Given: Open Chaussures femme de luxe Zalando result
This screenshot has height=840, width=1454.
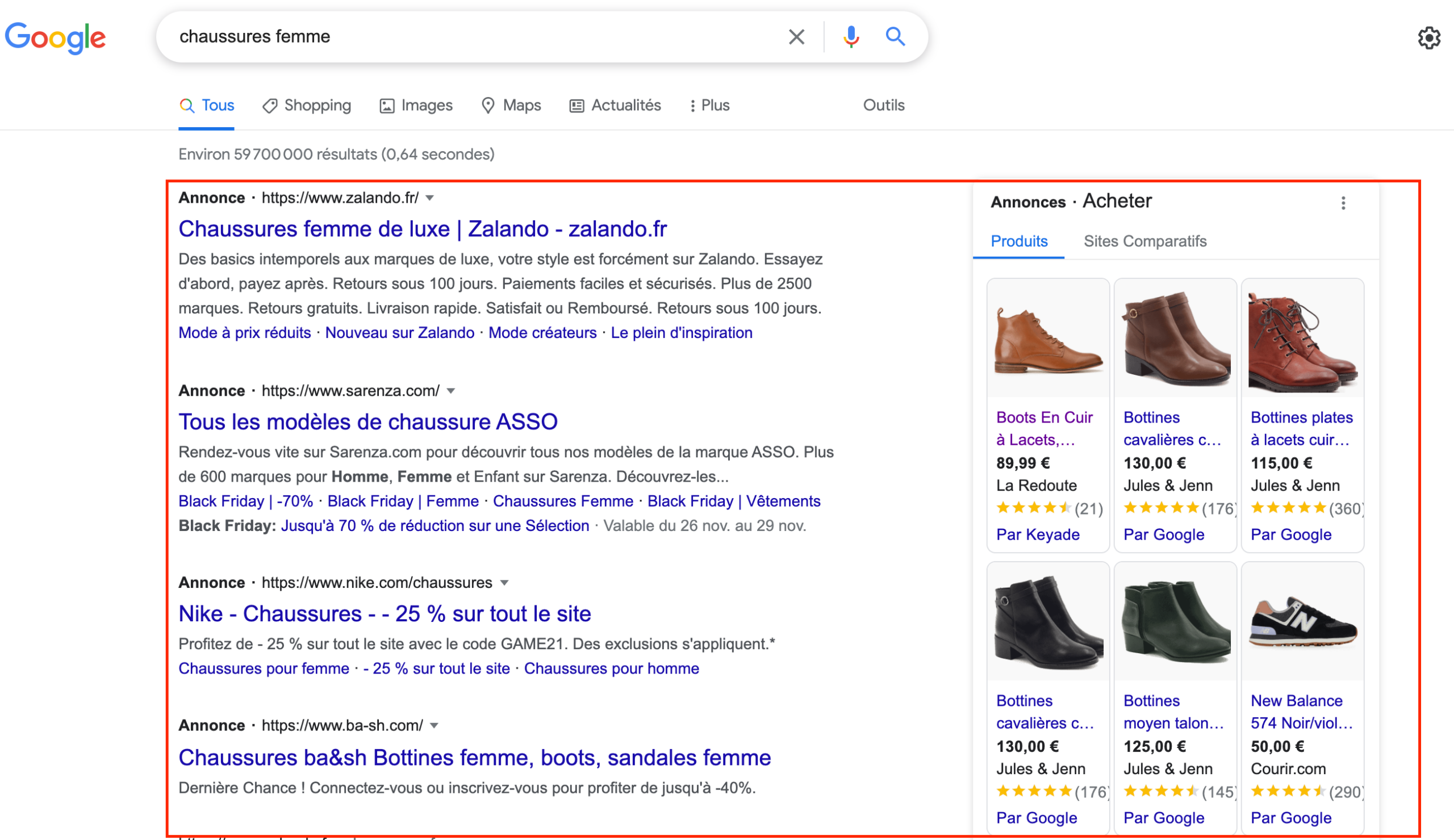Looking at the screenshot, I should pyautogui.click(x=423, y=229).
